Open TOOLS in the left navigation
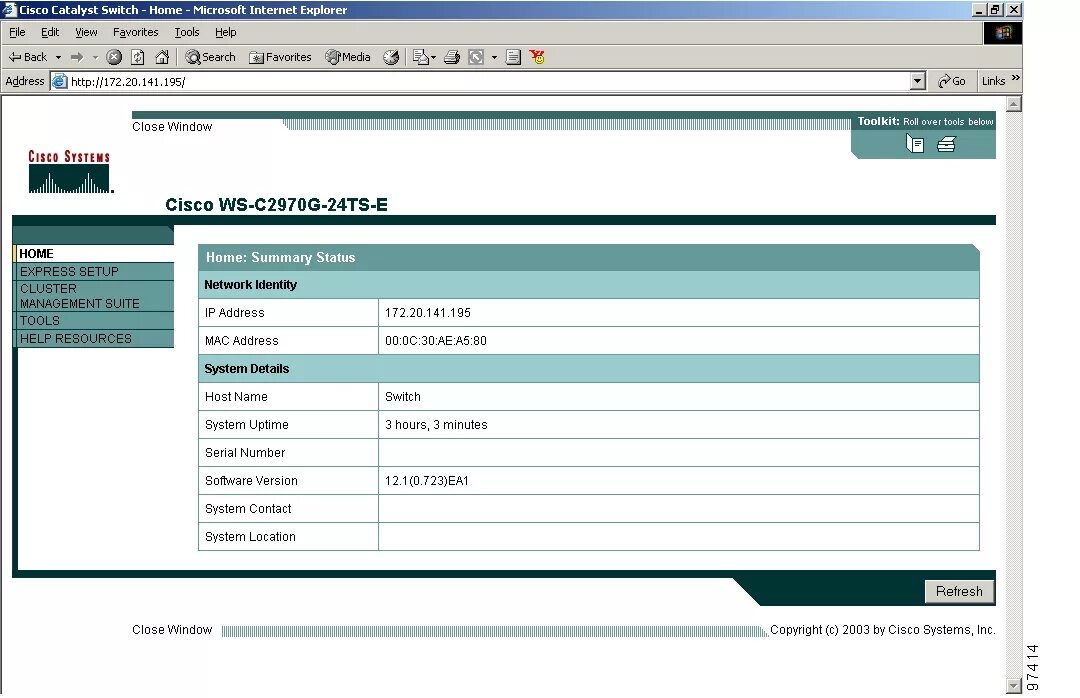This screenshot has height=698, width=1080. 95,320
